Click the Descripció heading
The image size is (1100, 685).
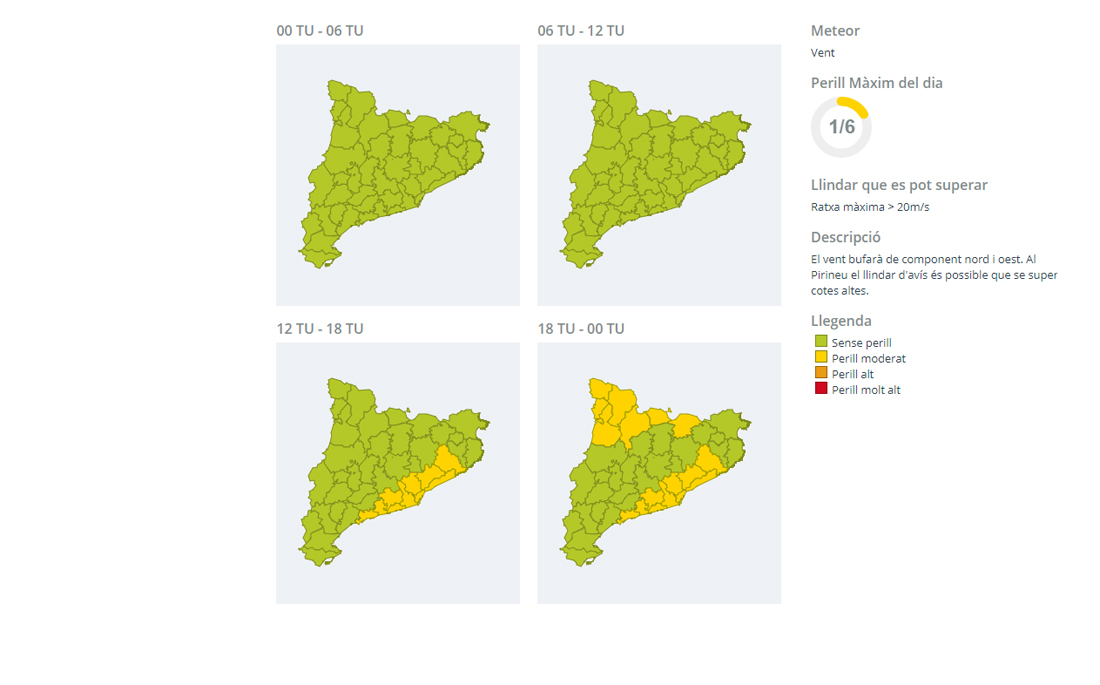[845, 237]
